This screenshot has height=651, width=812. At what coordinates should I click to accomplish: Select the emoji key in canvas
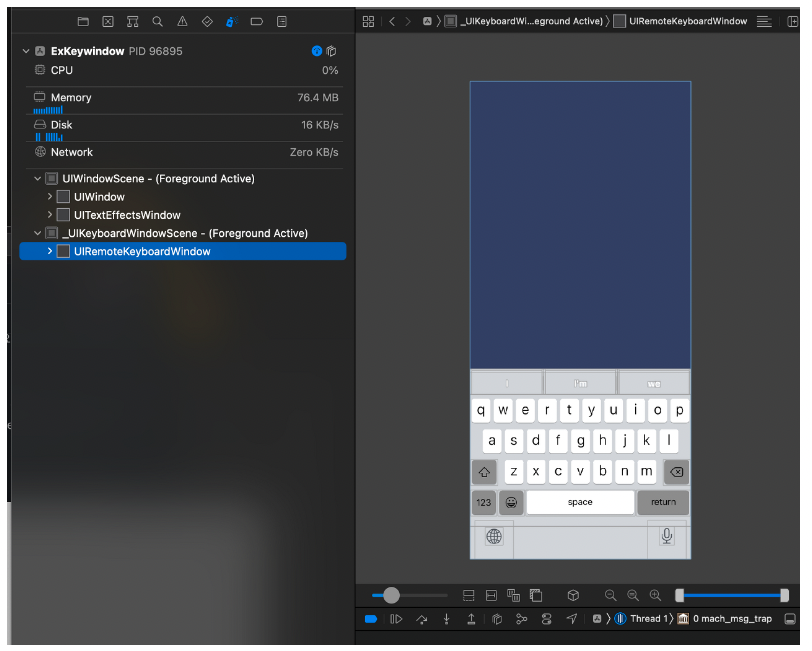[511, 502]
